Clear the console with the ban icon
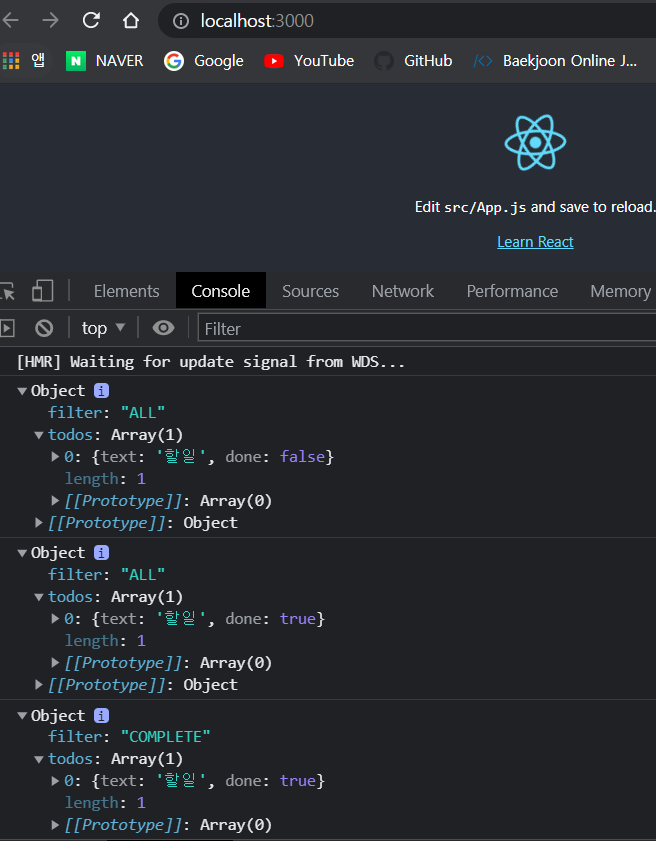The width and height of the screenshot is (656, 841). coord(44,328)
